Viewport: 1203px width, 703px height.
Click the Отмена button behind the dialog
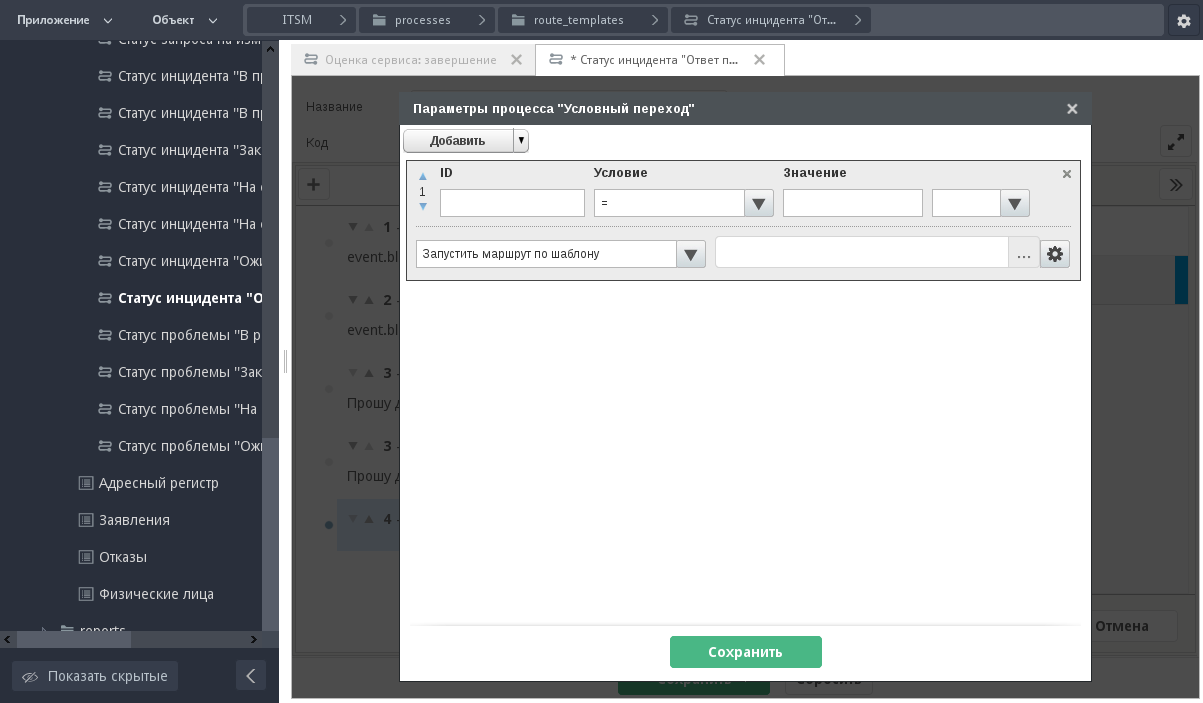1122,626
